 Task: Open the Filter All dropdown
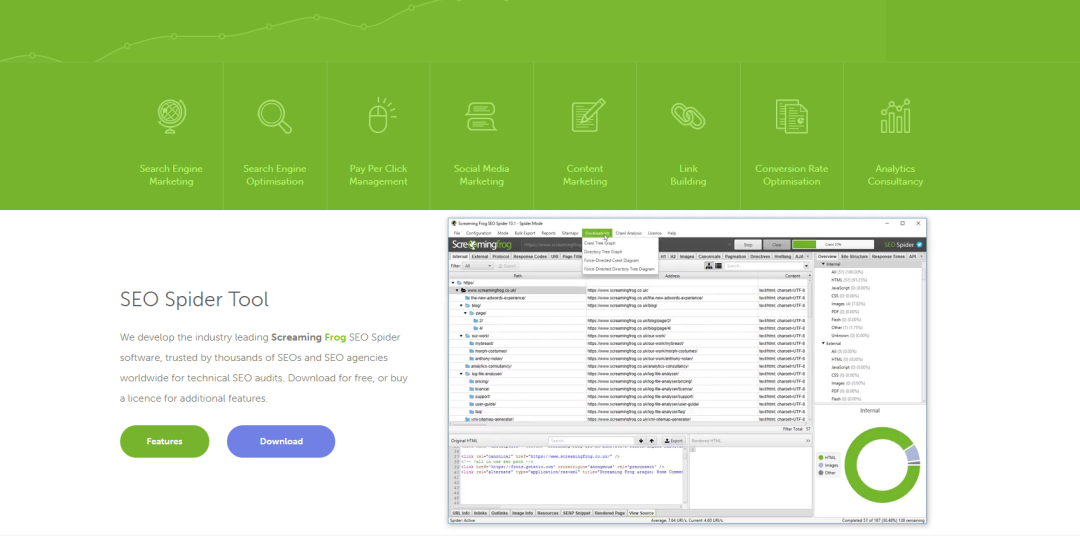point(477,266)
